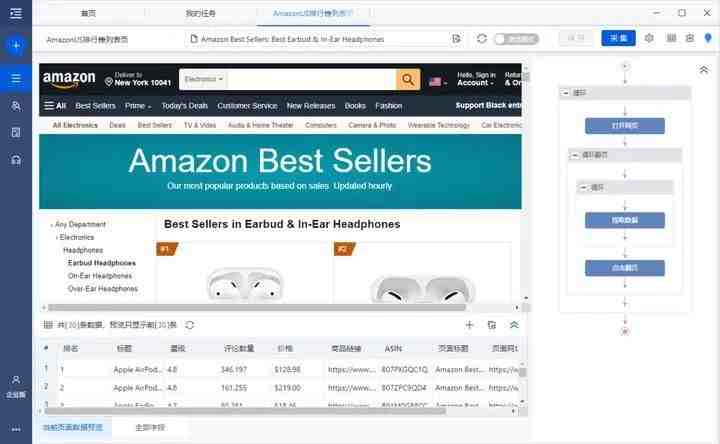720x444 pixels.
Task: Collapse data preview panel with double chevron
Action: pos(514,325)
